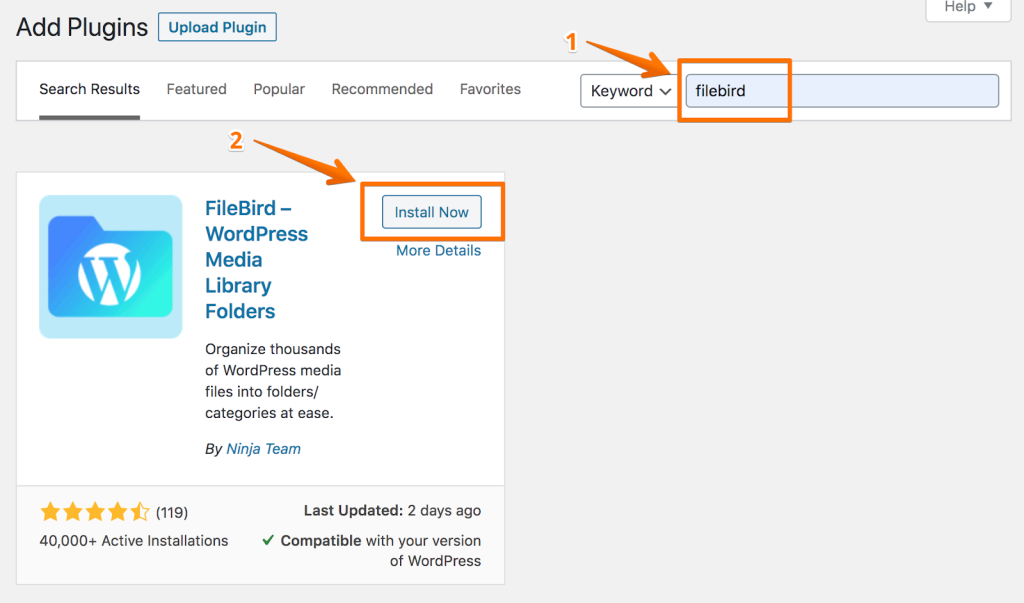Click the FileBird folder plugin icon
The width and height of the screenshot is (1024, 603).
coord(110,267)
